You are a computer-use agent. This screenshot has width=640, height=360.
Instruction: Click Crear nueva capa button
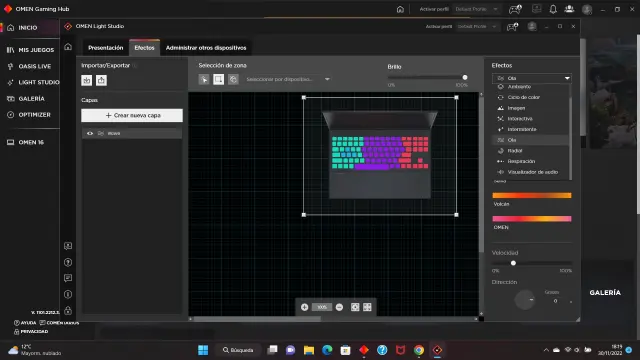pos(132,116)
